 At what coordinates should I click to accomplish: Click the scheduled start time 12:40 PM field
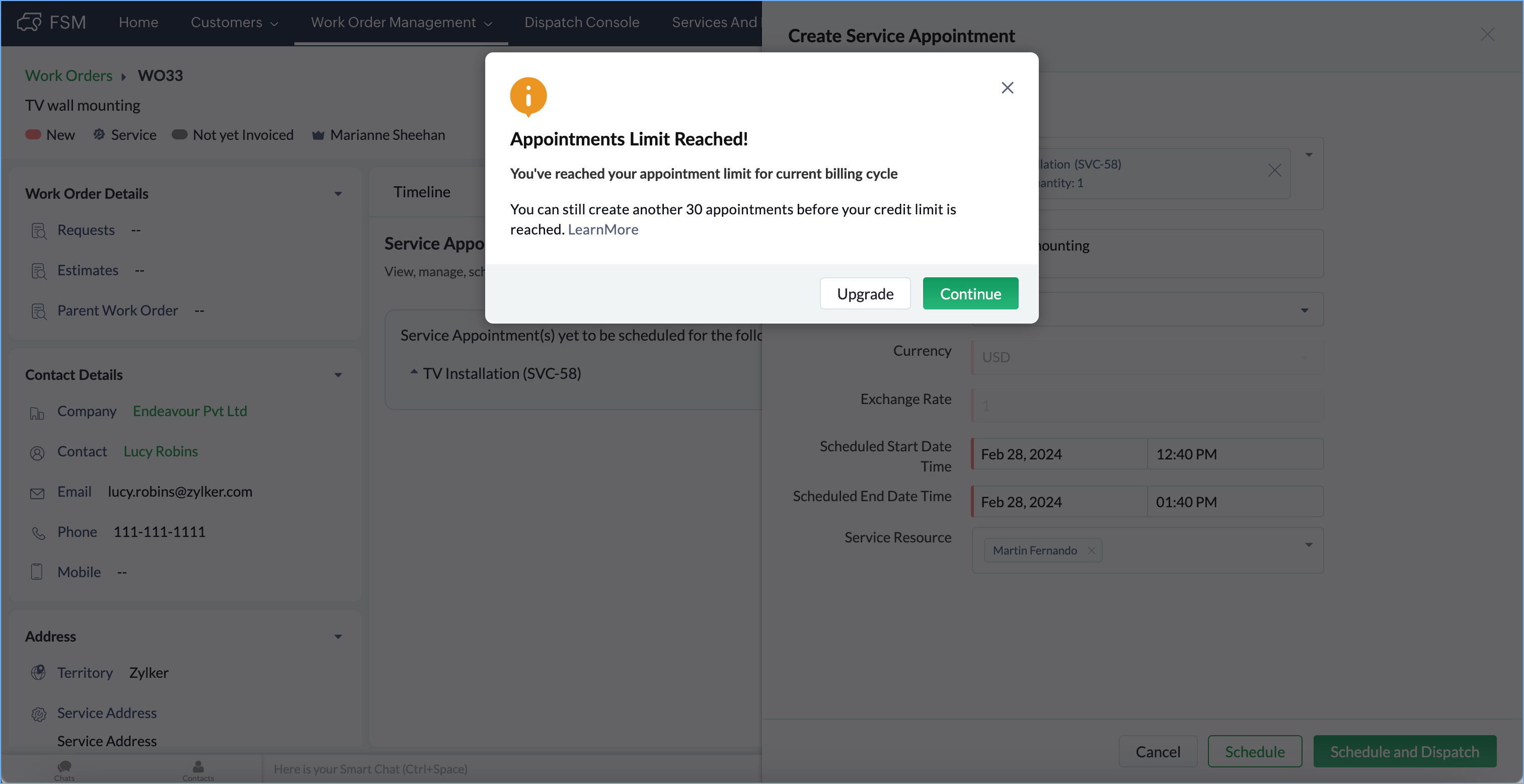click(1234, 454)
